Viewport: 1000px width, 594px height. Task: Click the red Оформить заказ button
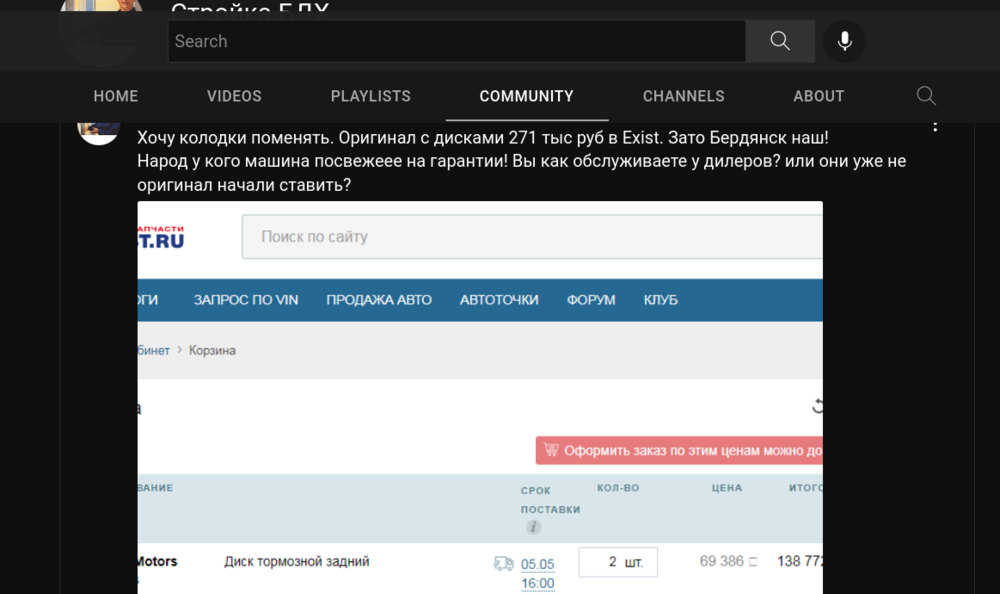679,450
